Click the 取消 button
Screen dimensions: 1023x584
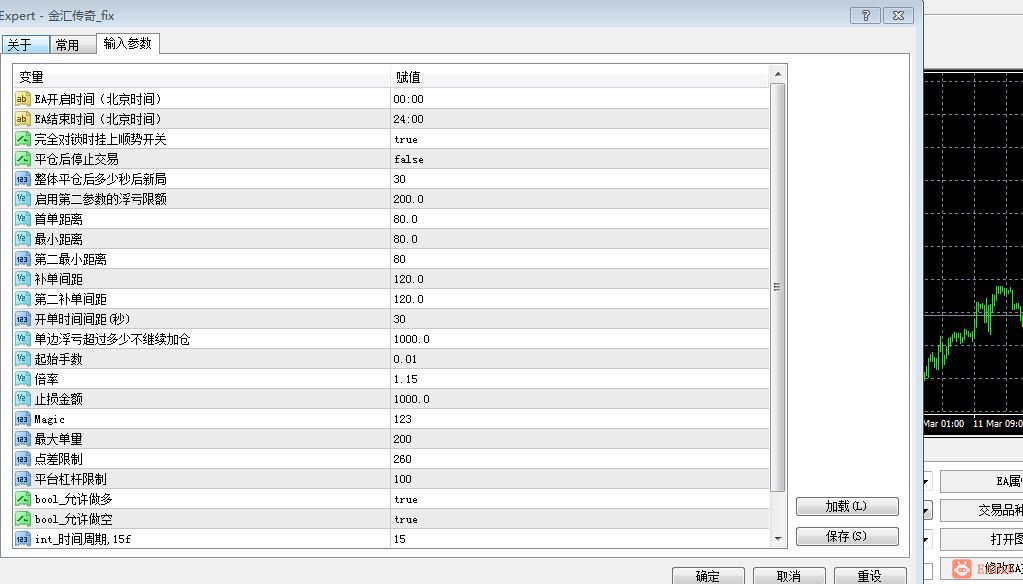point(789,576)
